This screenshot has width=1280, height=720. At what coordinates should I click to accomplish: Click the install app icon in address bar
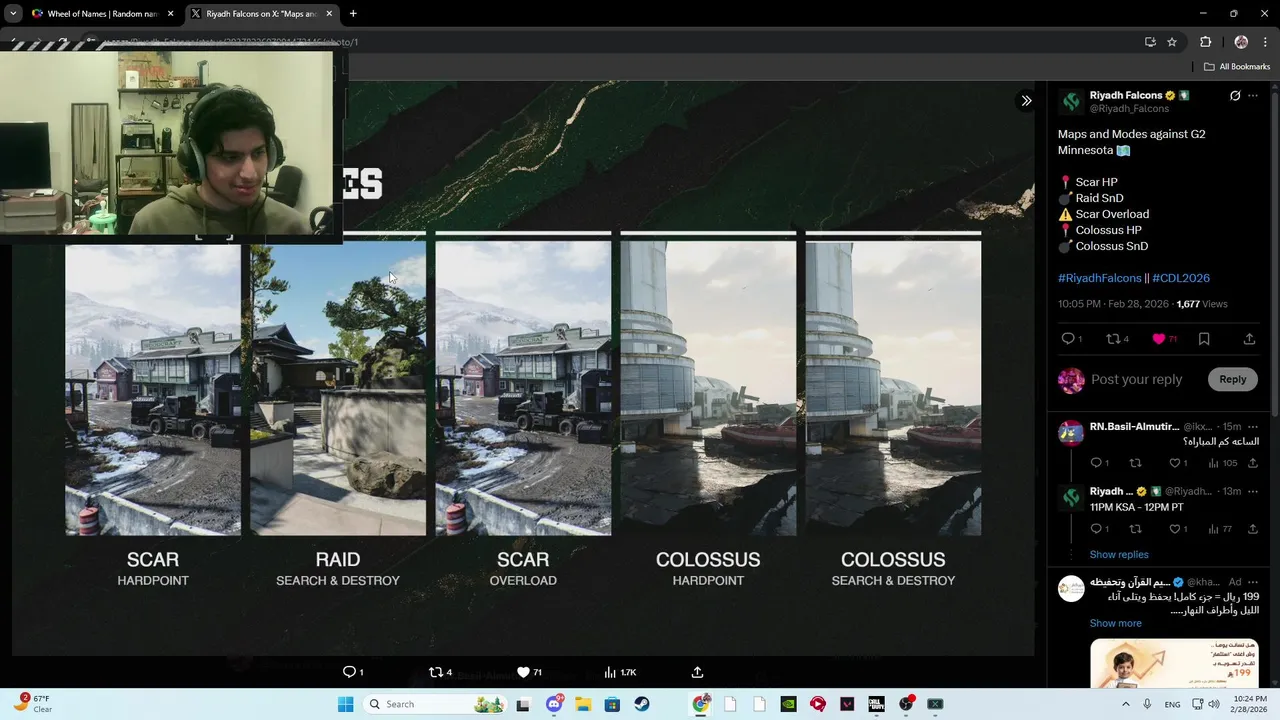point(1150,42)
